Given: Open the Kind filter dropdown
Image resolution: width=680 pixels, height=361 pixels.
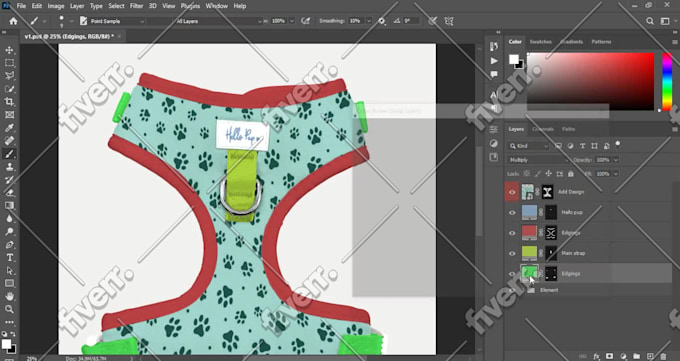Looking at the screenshot, I should click(529, 146).
